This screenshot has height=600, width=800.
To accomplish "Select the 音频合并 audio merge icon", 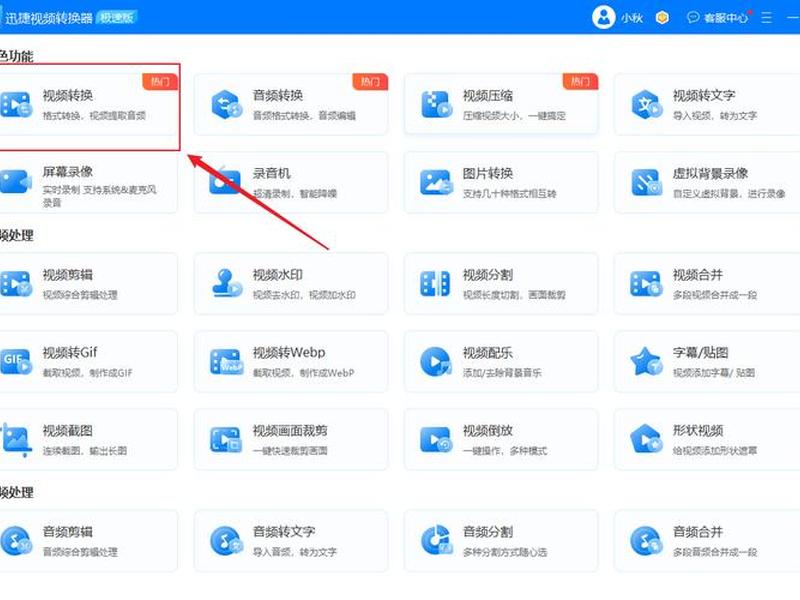I will pos(646,541).
